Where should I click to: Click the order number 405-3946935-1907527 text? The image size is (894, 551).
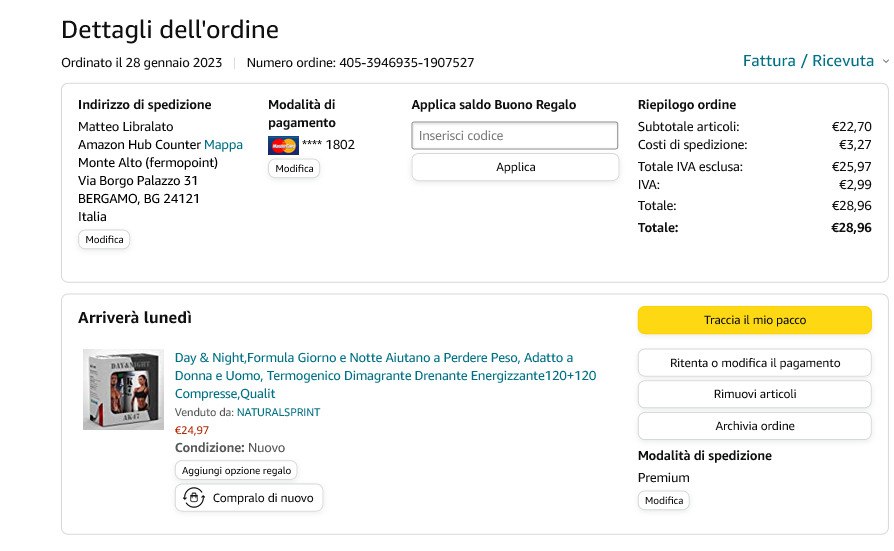(406, 63)
